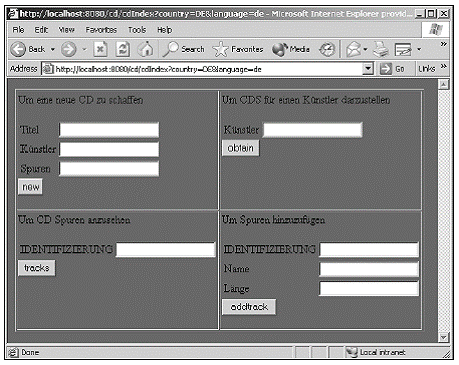Image resolution: width=459 pixels, height=365 pixels.
Task: Click the Titel input field
Action: click(x=109, y=130)
